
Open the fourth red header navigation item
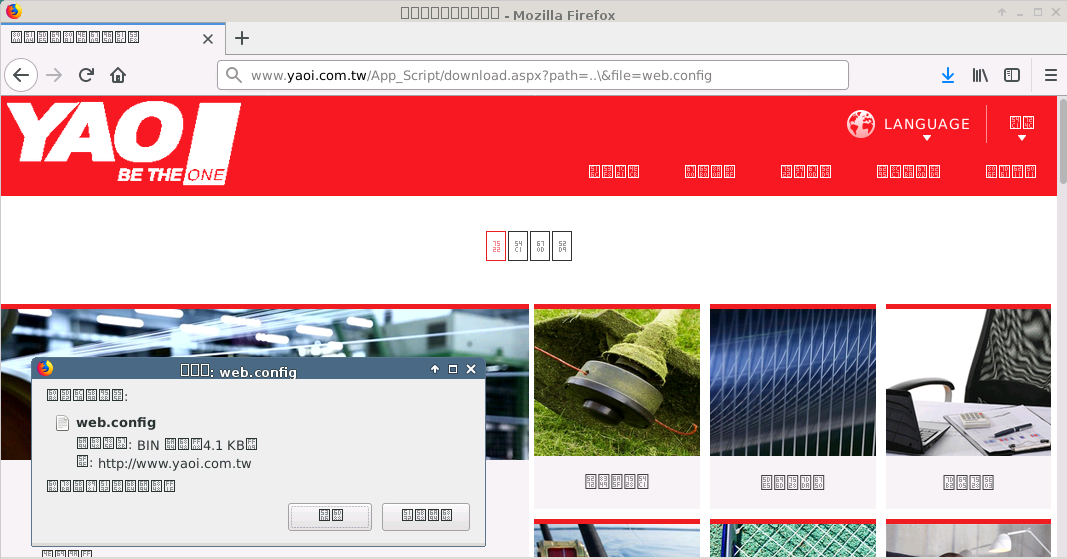coord(908,172)
